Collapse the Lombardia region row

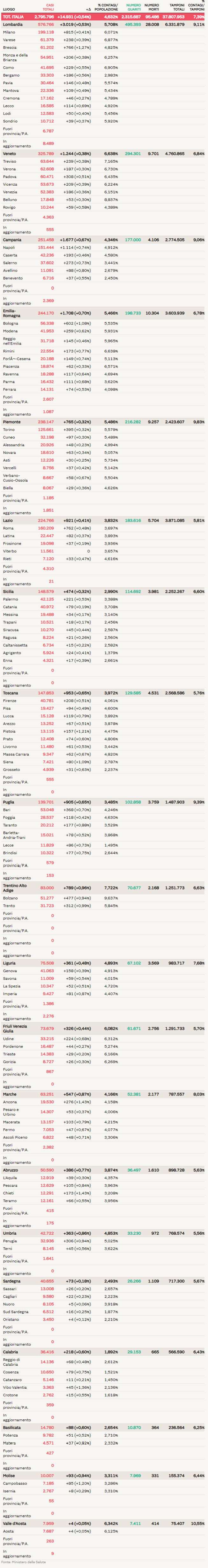click(13, 24)
